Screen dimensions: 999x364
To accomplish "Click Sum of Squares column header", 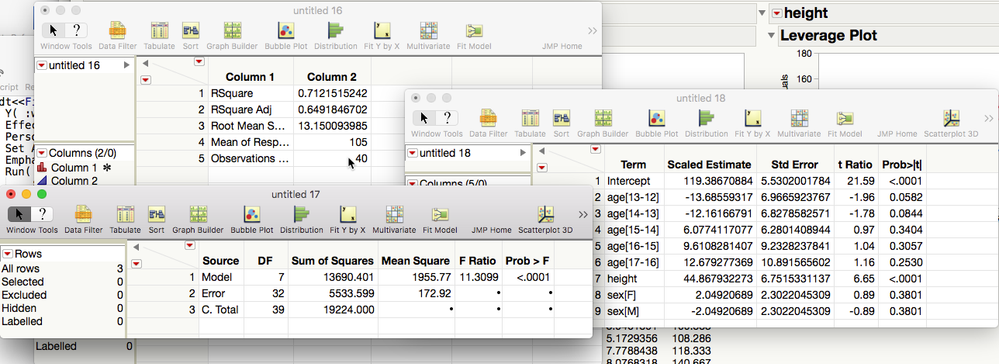I will point(333,261).
